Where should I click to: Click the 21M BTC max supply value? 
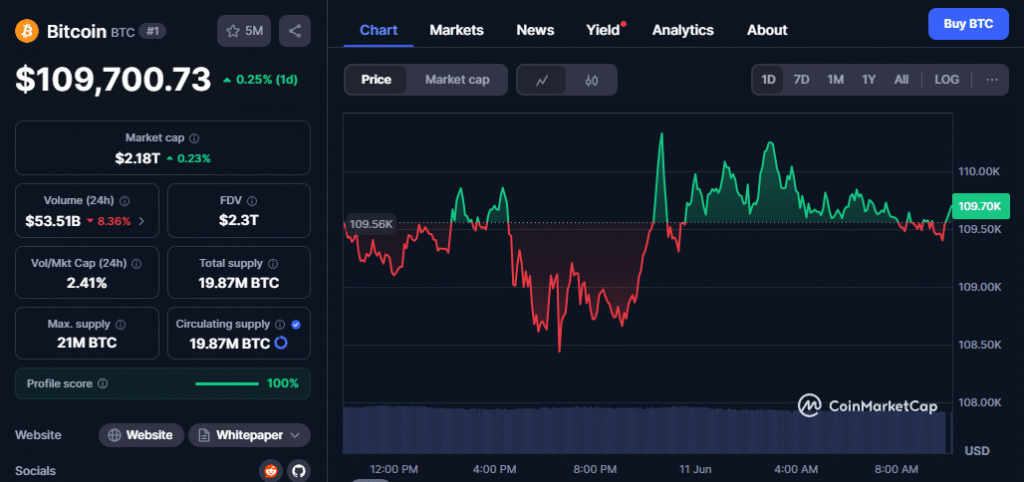coord(86,342)
